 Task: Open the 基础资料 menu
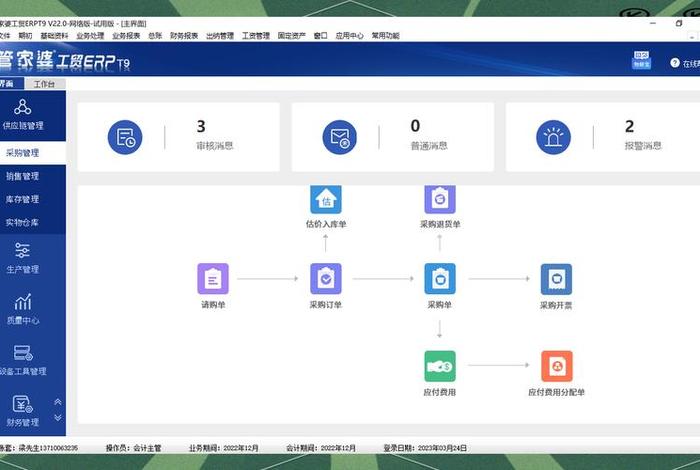tap(54, 36)
